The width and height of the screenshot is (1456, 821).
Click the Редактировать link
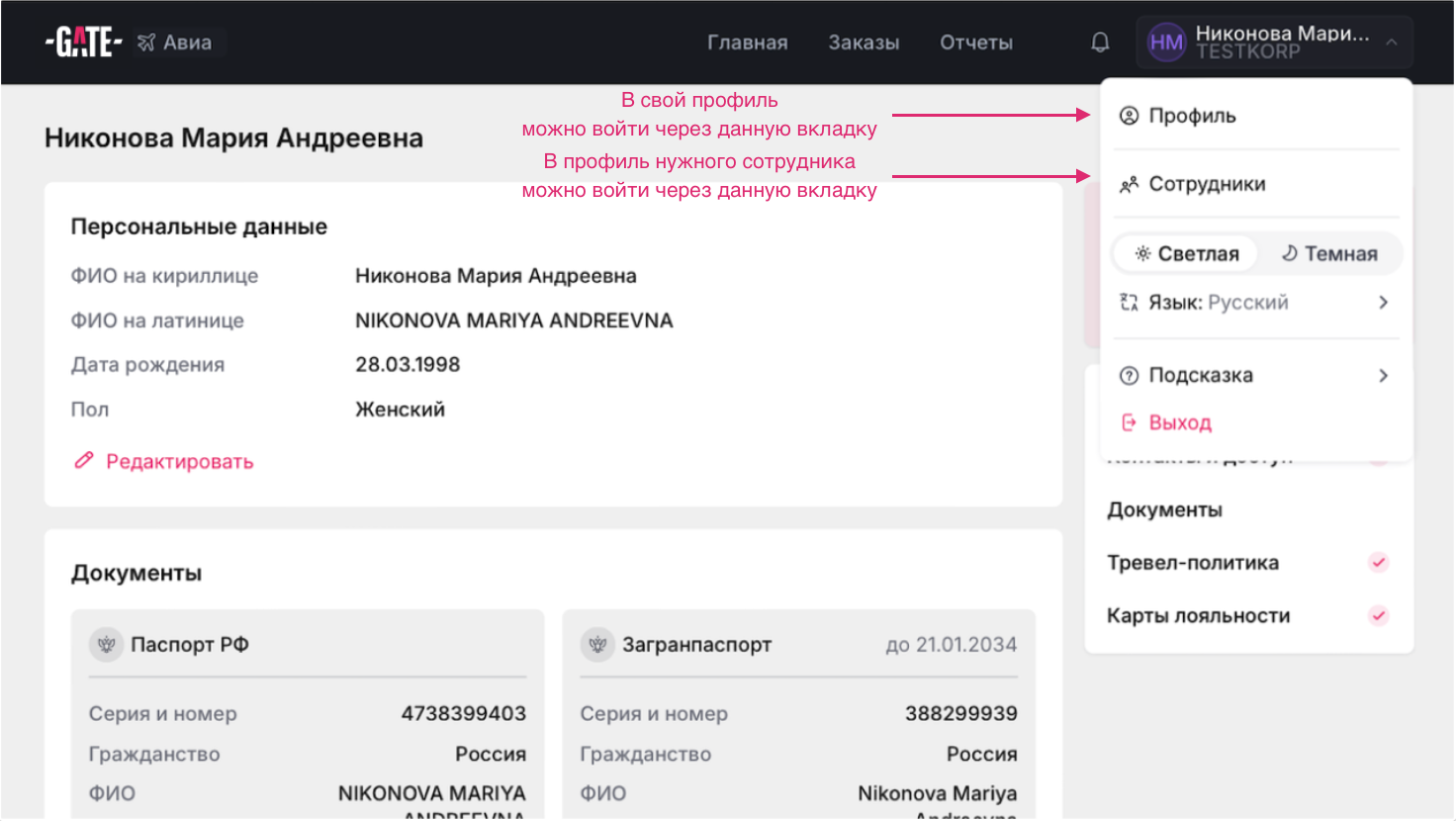179,462
